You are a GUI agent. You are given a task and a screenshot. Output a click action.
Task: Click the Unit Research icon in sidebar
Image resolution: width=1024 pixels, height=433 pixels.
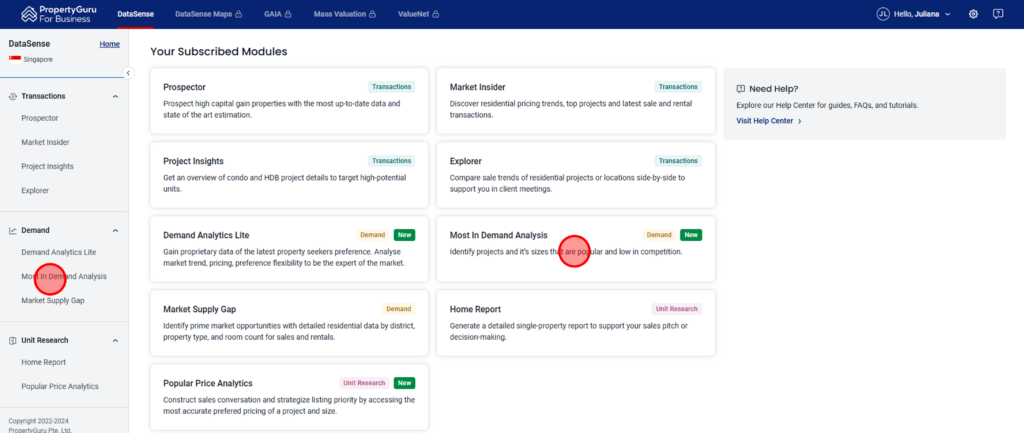click(13, 340)
